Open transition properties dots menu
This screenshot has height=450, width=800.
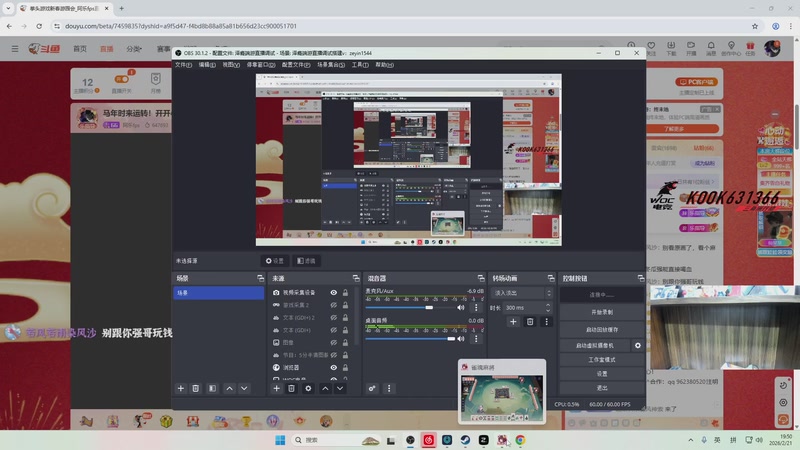point(546,321)
